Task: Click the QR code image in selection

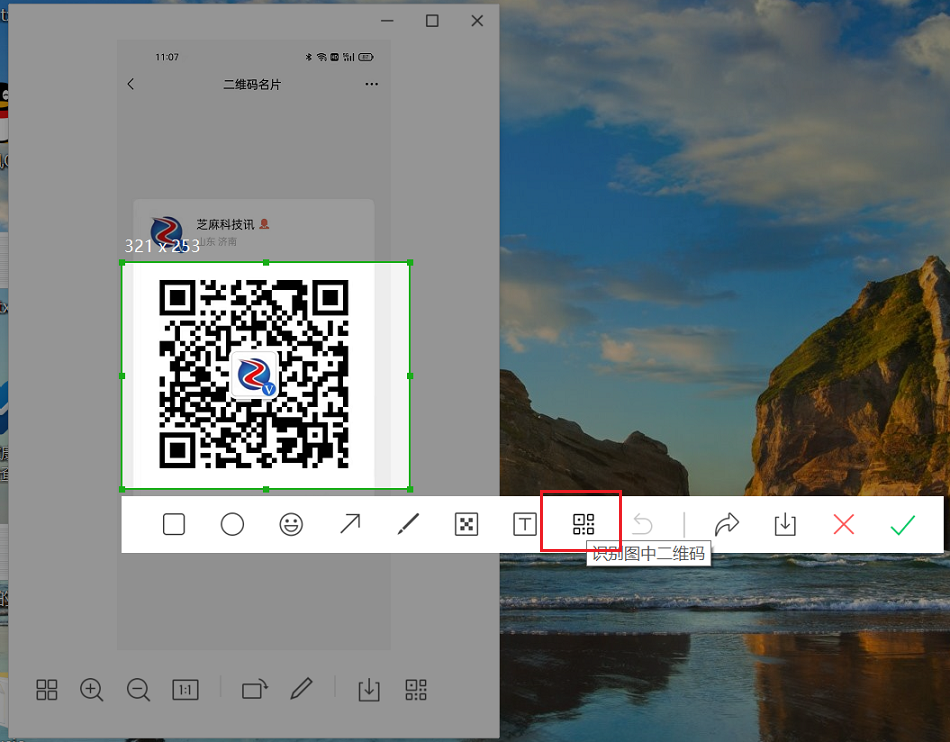Action: tap(253, 374)
